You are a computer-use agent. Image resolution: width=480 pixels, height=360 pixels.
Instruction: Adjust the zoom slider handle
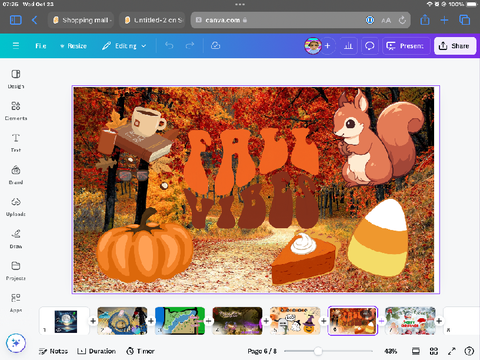click(318, 351)
